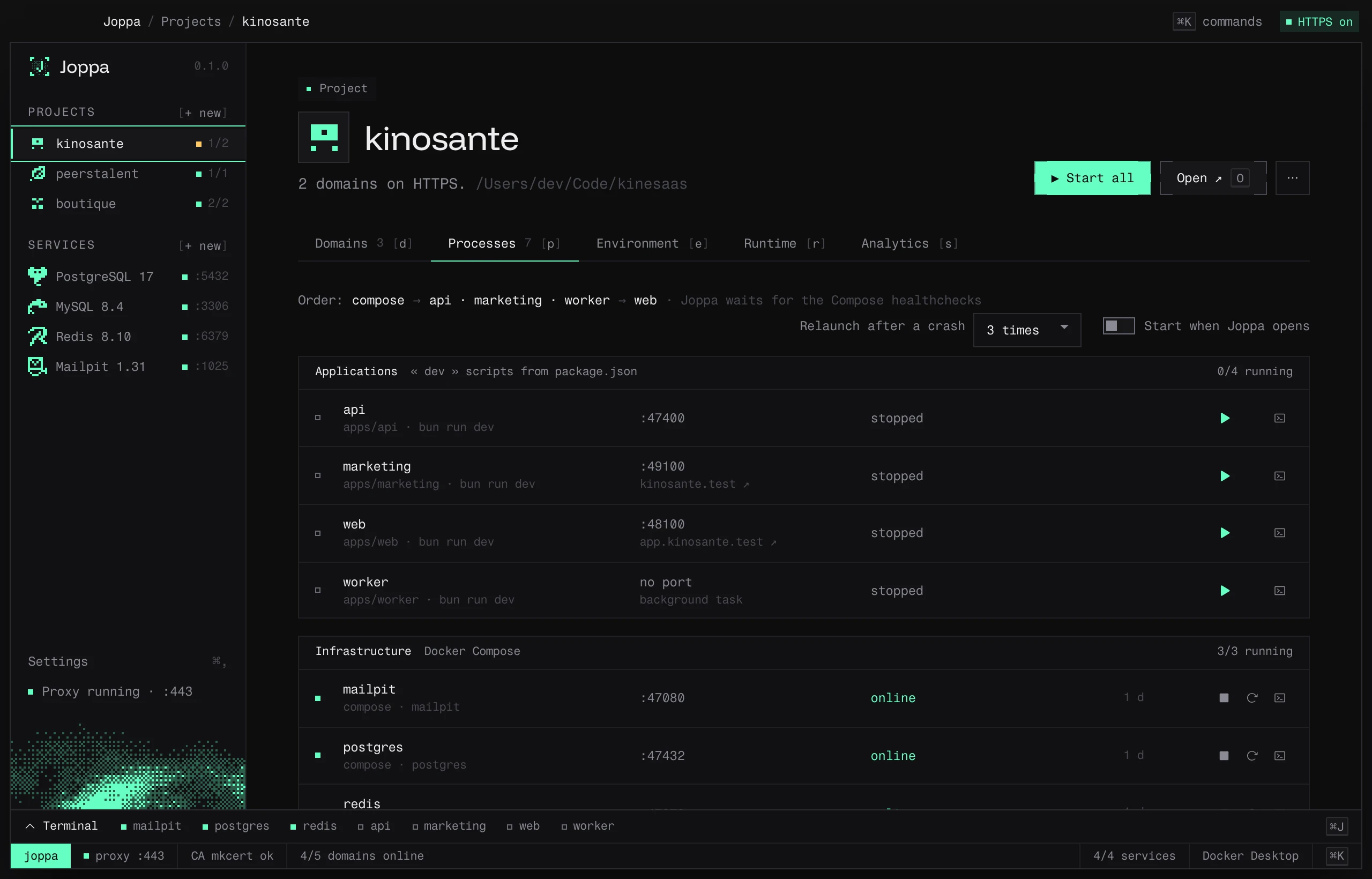Select the peerstalent project row
1372x879 pixels.
(x=128, y=174)
